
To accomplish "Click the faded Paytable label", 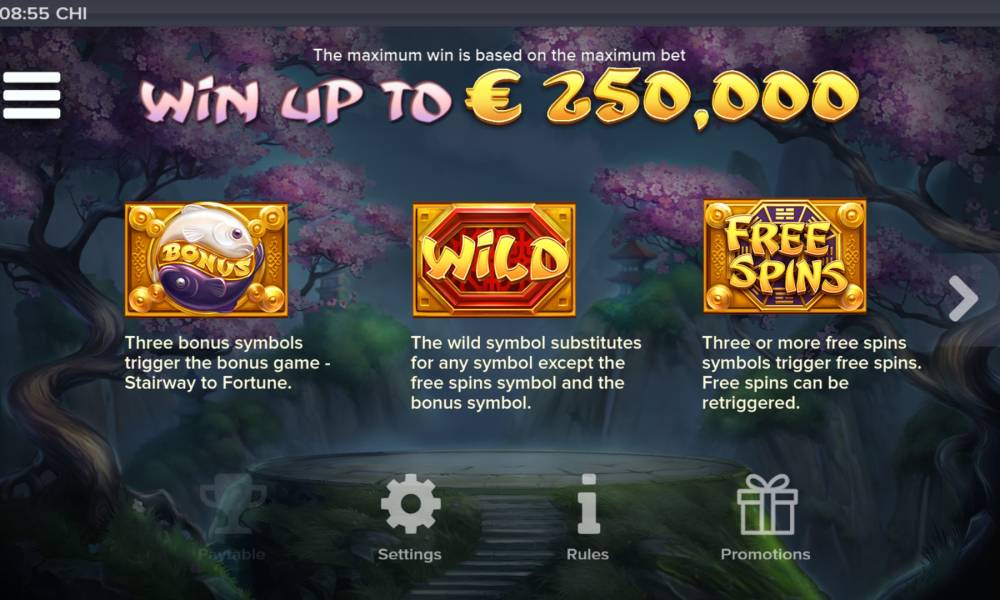I will pyautogui.click(x=232, y=554).
